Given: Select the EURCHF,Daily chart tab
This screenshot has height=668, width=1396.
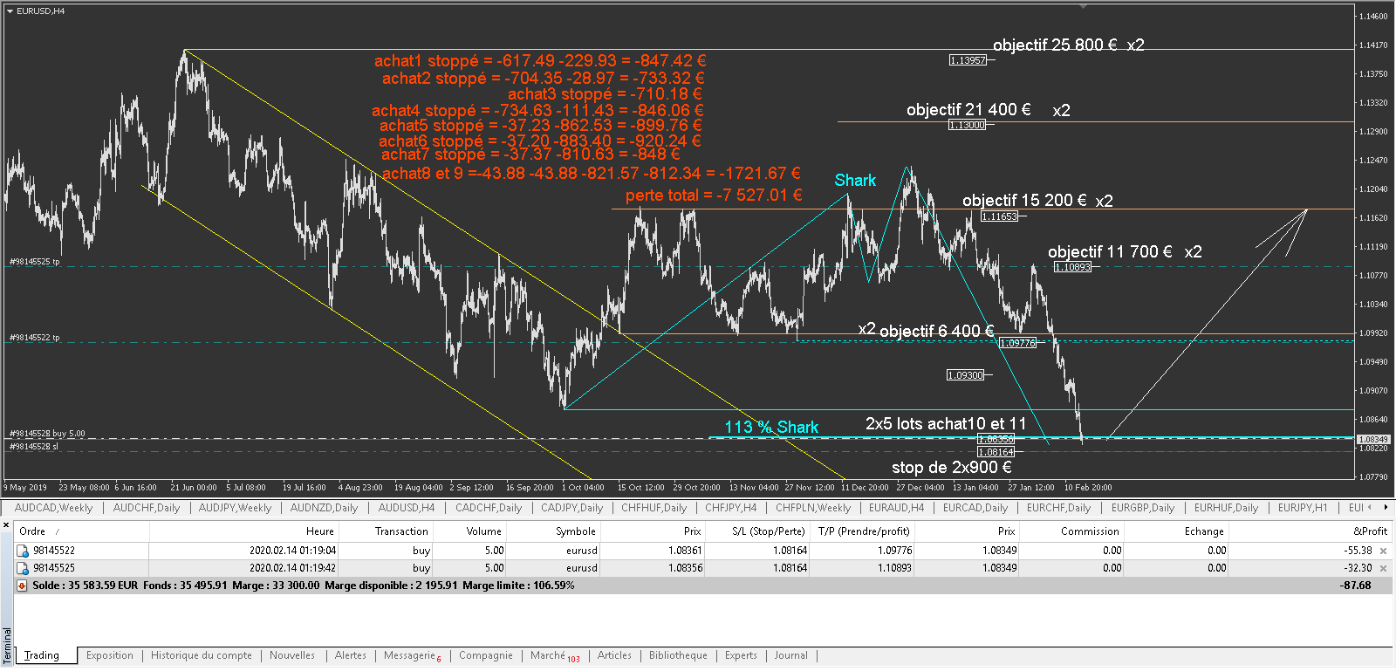Looking at the screenshot, I should click(1060, 508).
